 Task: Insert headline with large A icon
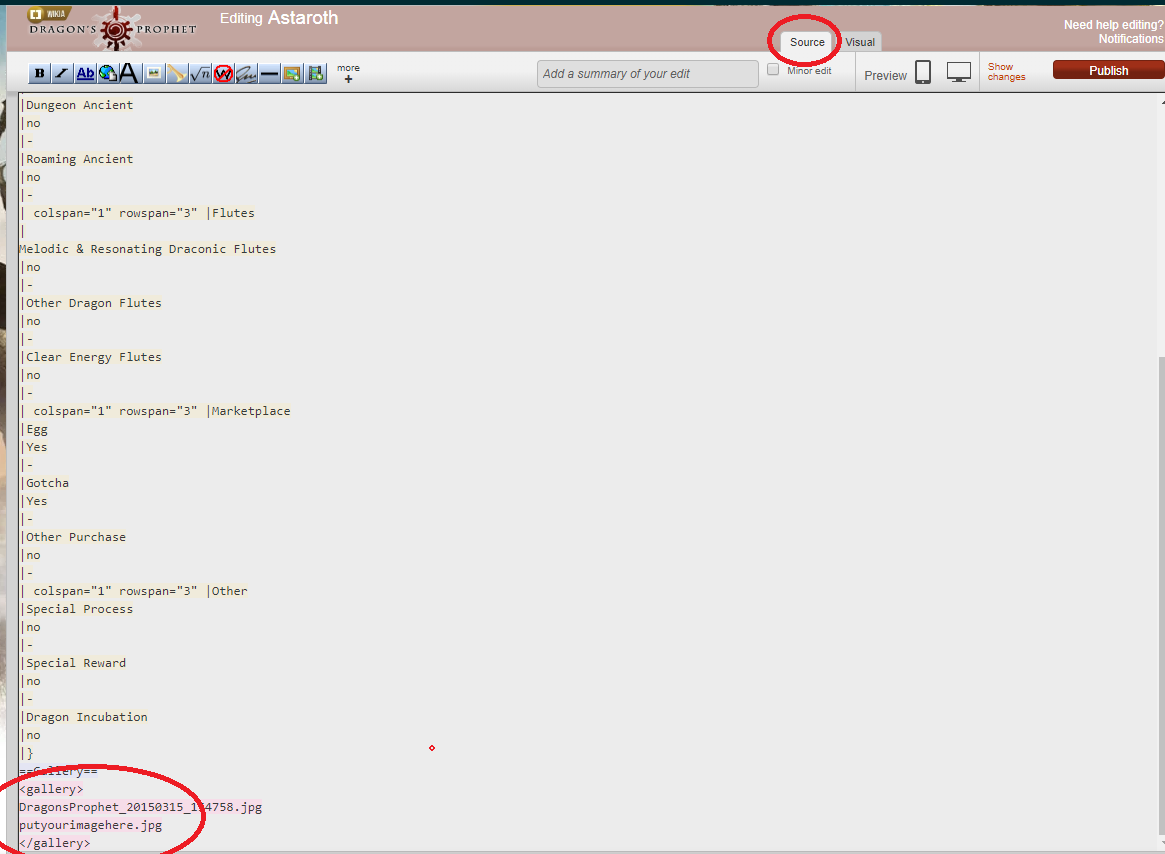[x=129, y=73]
